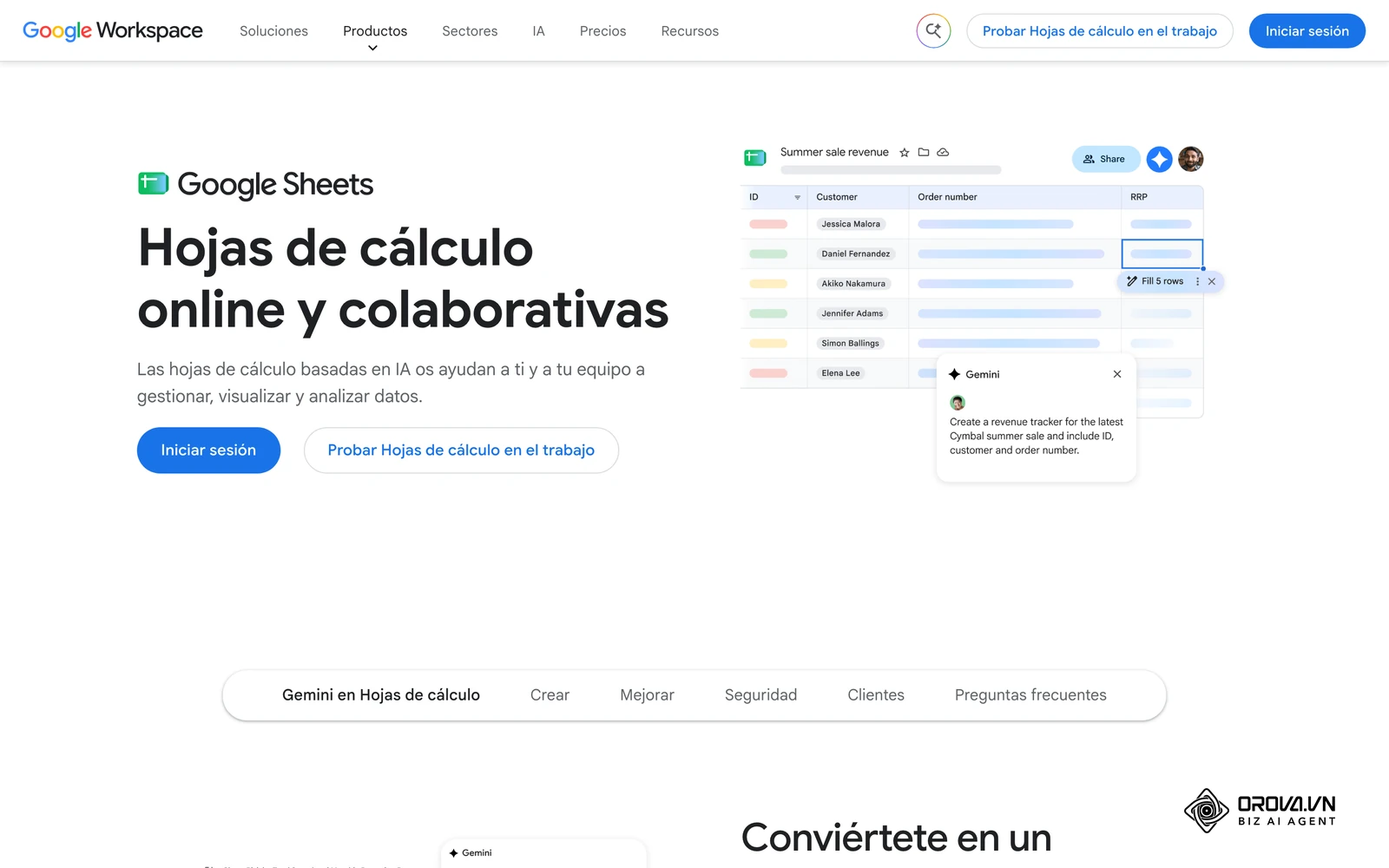1389x868 pixels.
Task: Click header Probar Hojas de cálculo en el trabajo
Action: (1100, 31)
